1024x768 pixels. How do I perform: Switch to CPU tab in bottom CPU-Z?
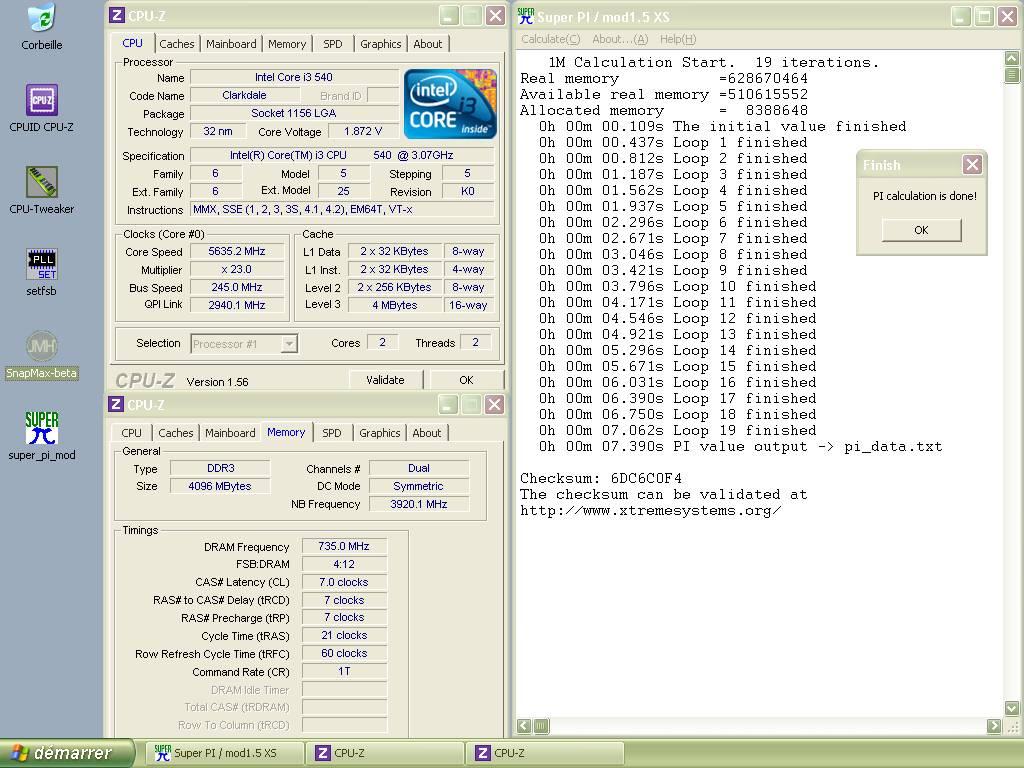(x=131, y=433)
